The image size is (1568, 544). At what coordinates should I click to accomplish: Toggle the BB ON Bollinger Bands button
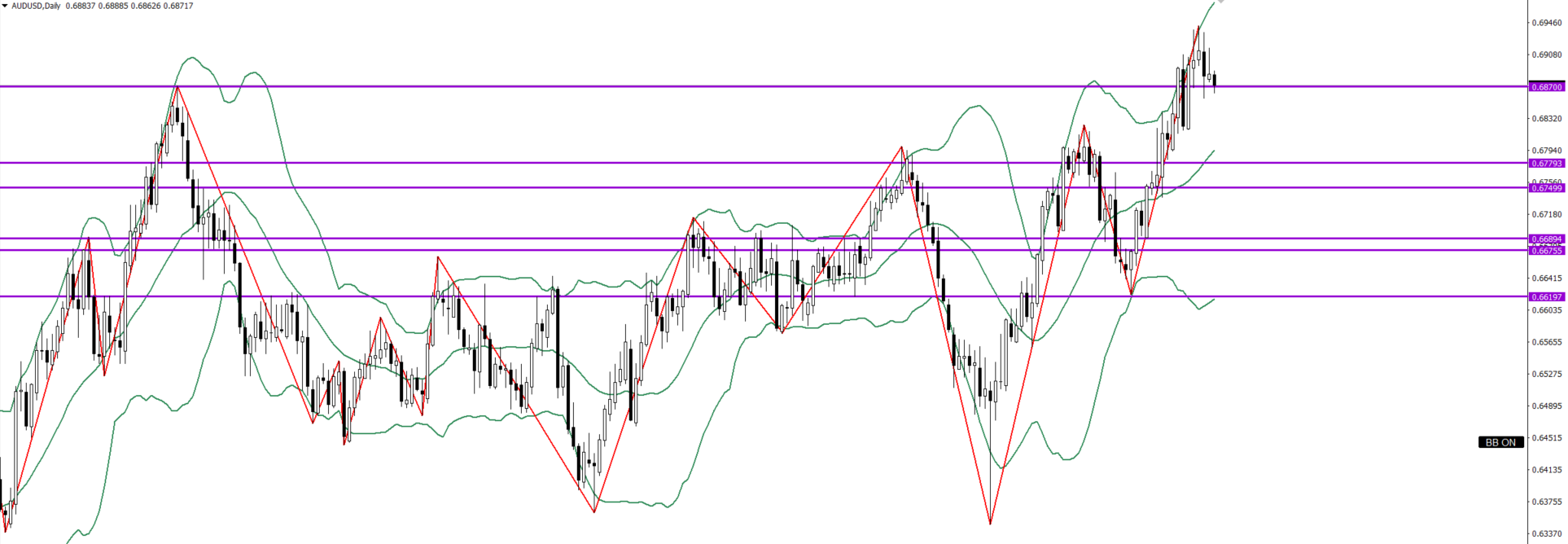[1500, 442]
